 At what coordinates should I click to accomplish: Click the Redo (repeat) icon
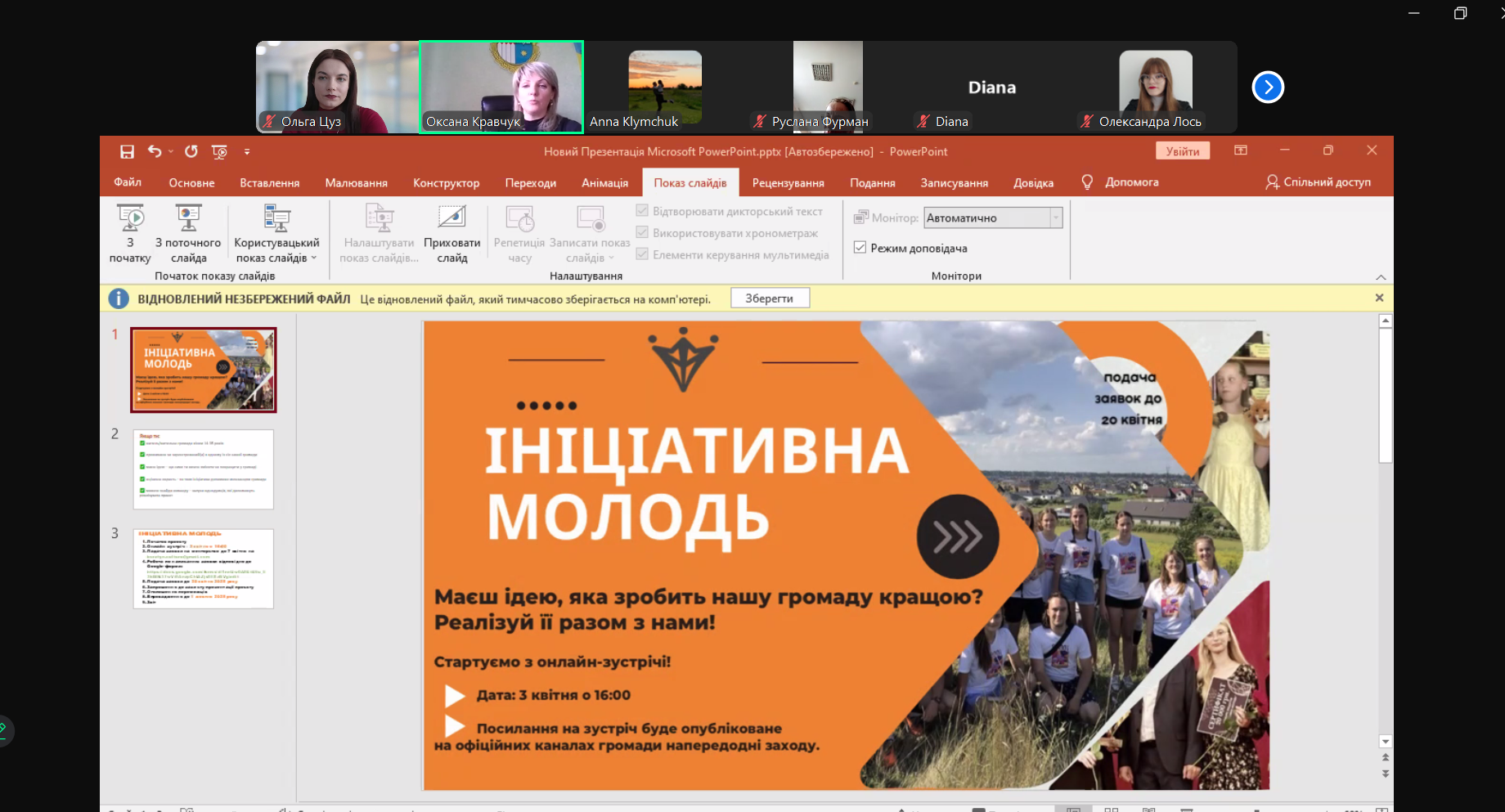(x=191, y=151)
